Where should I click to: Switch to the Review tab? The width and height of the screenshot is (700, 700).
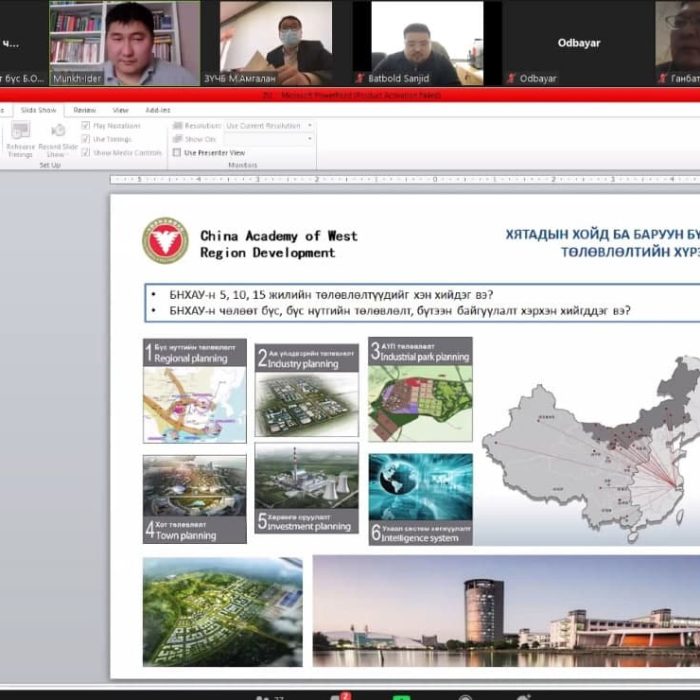click(85, 110)
